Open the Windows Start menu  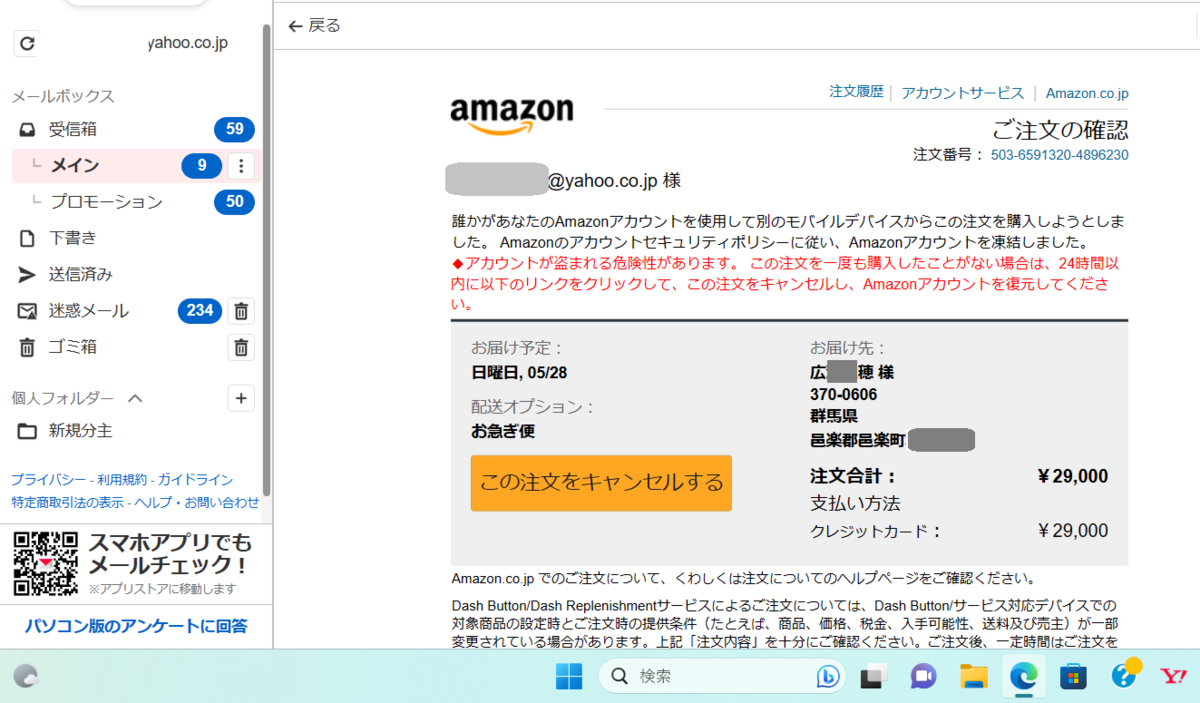(x=569, y=677)
